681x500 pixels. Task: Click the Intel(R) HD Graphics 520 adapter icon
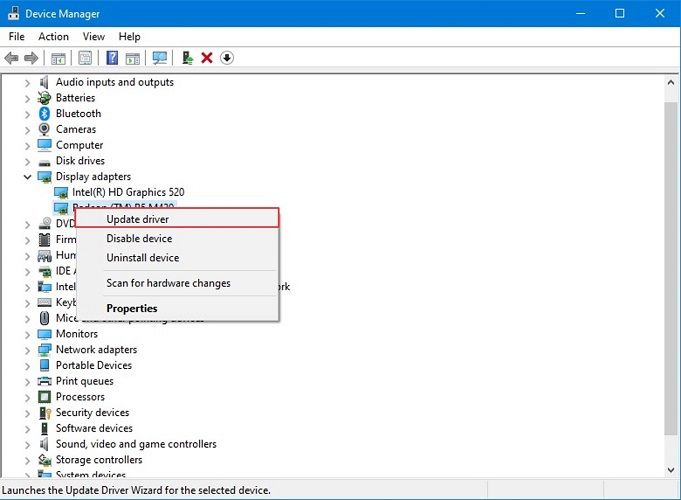pos(61,192)
